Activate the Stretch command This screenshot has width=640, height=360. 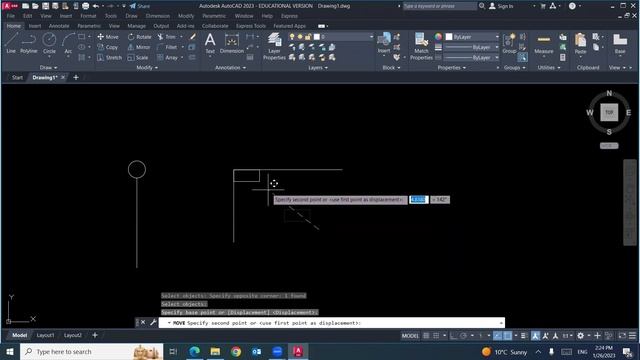[109, 58]
